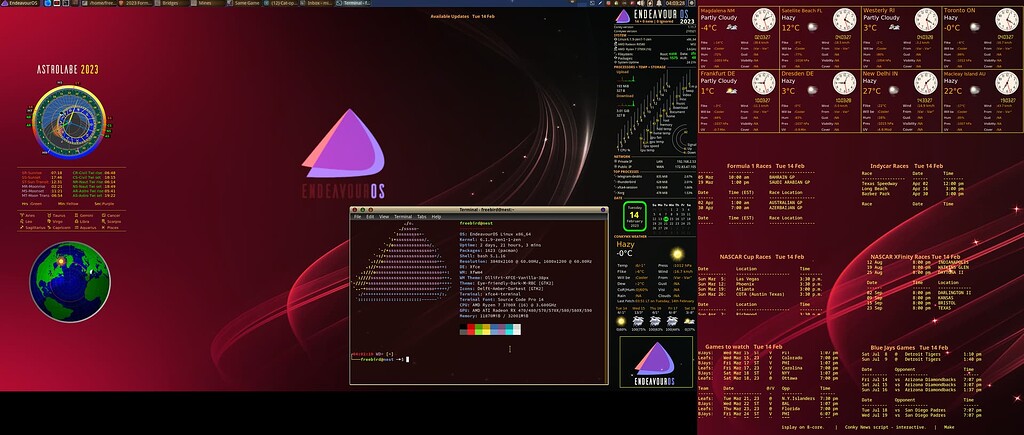The width and height of the screenshot is (1024, 435).
Task: Click the ASTROLABE 2023 heading
Action: pos(68,69)
